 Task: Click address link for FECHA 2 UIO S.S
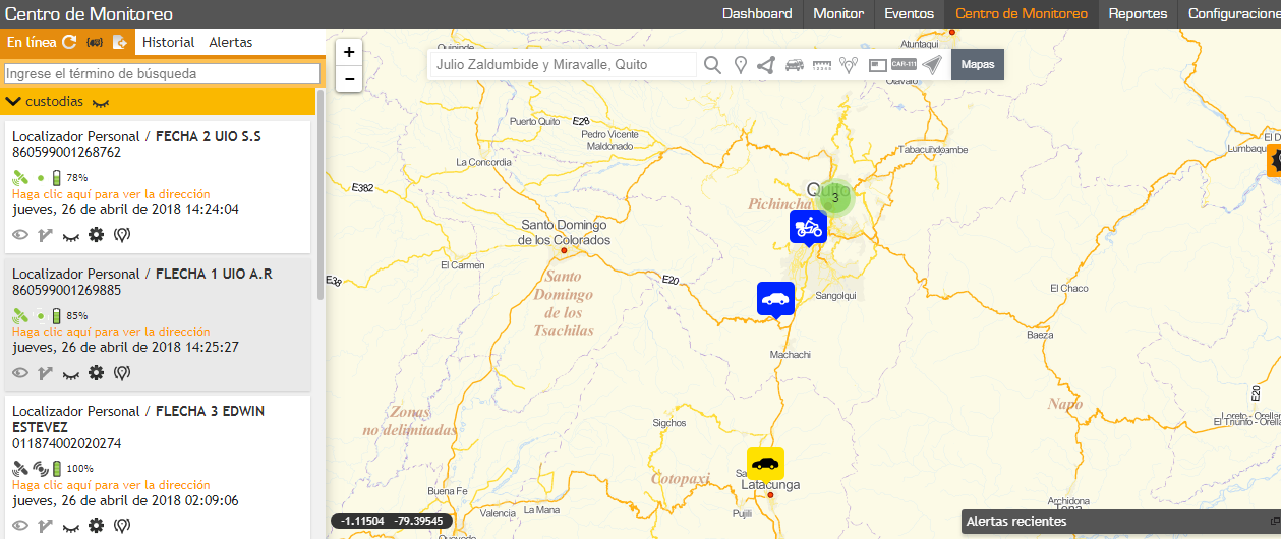(x=111, y=193)
